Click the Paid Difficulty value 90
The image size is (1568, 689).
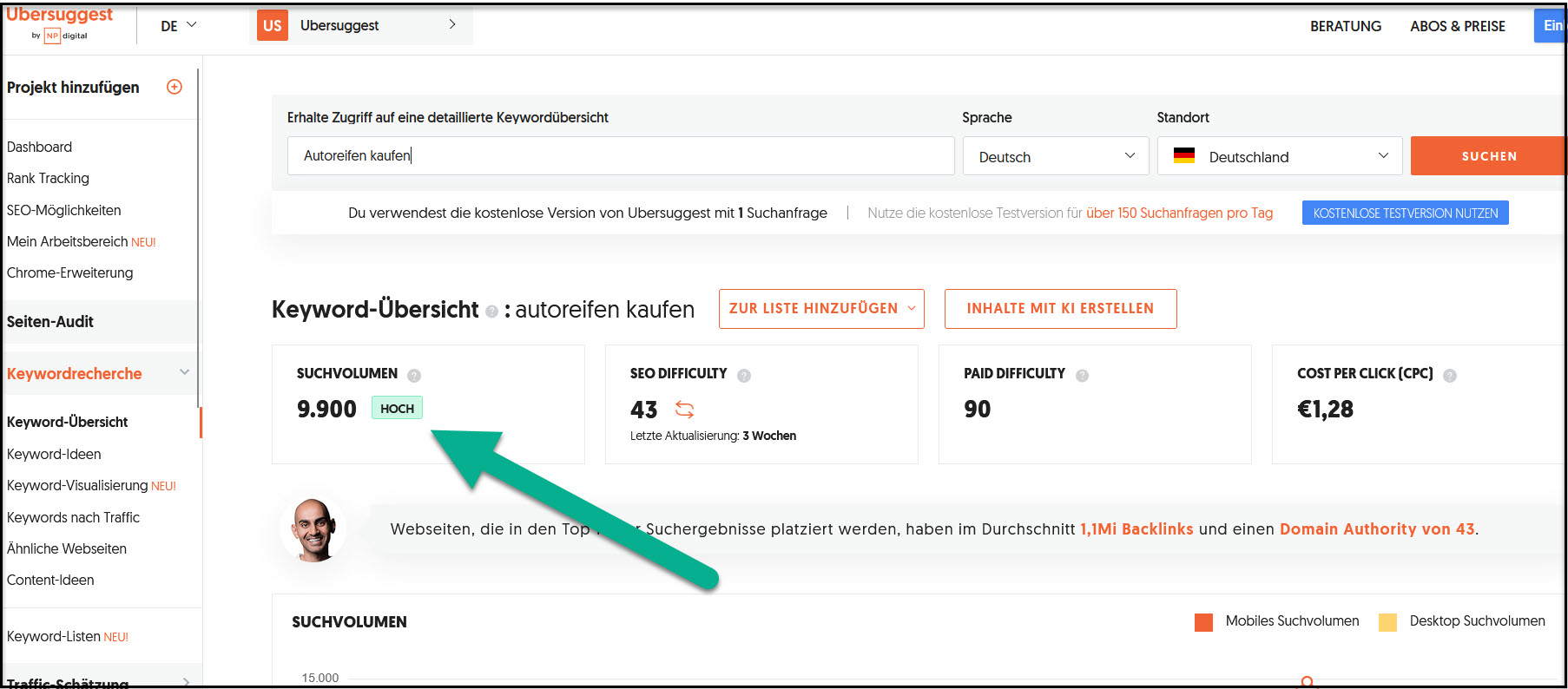[977, 409]
